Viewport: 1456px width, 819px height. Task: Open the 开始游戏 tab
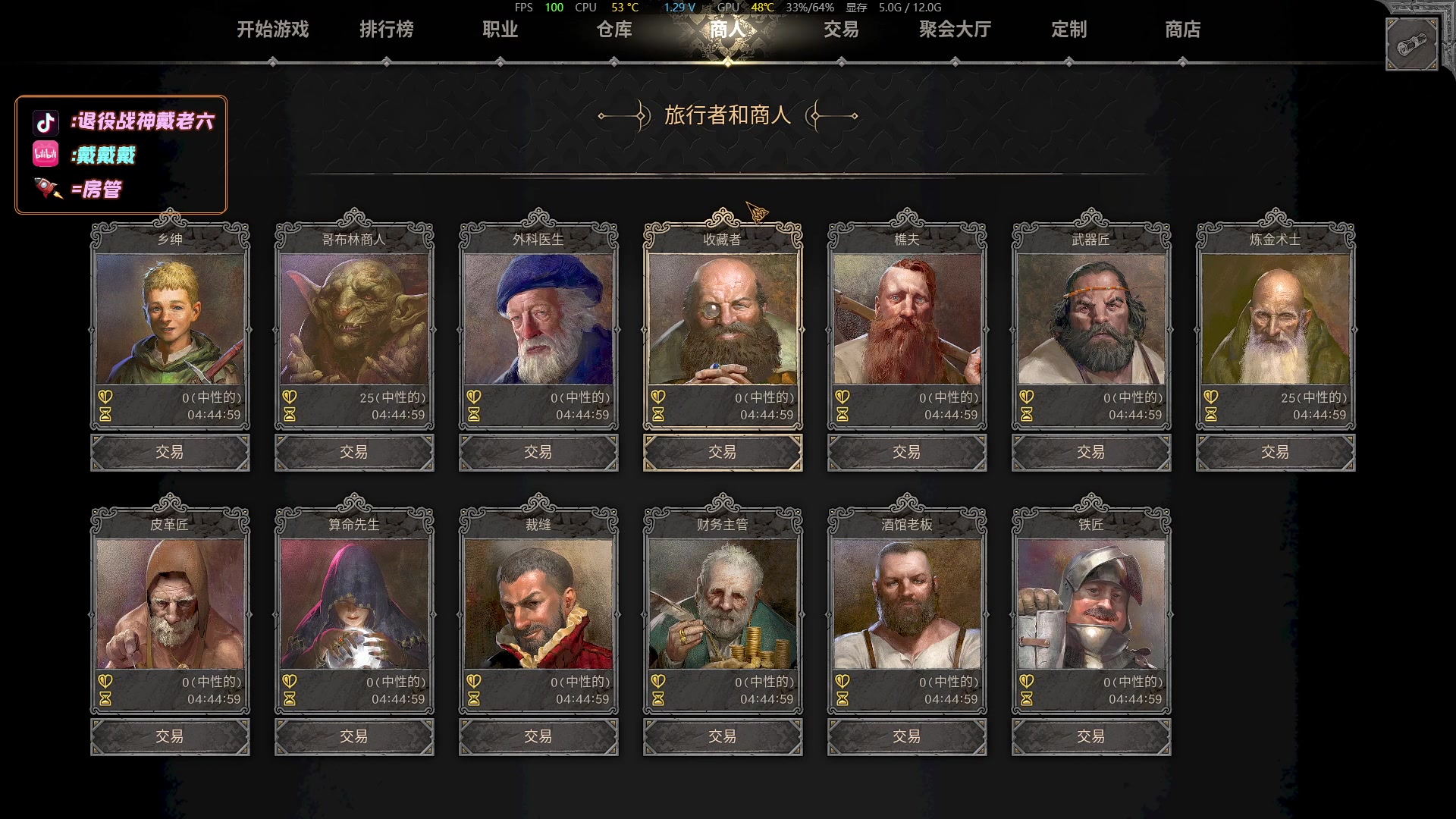(273, 30)
